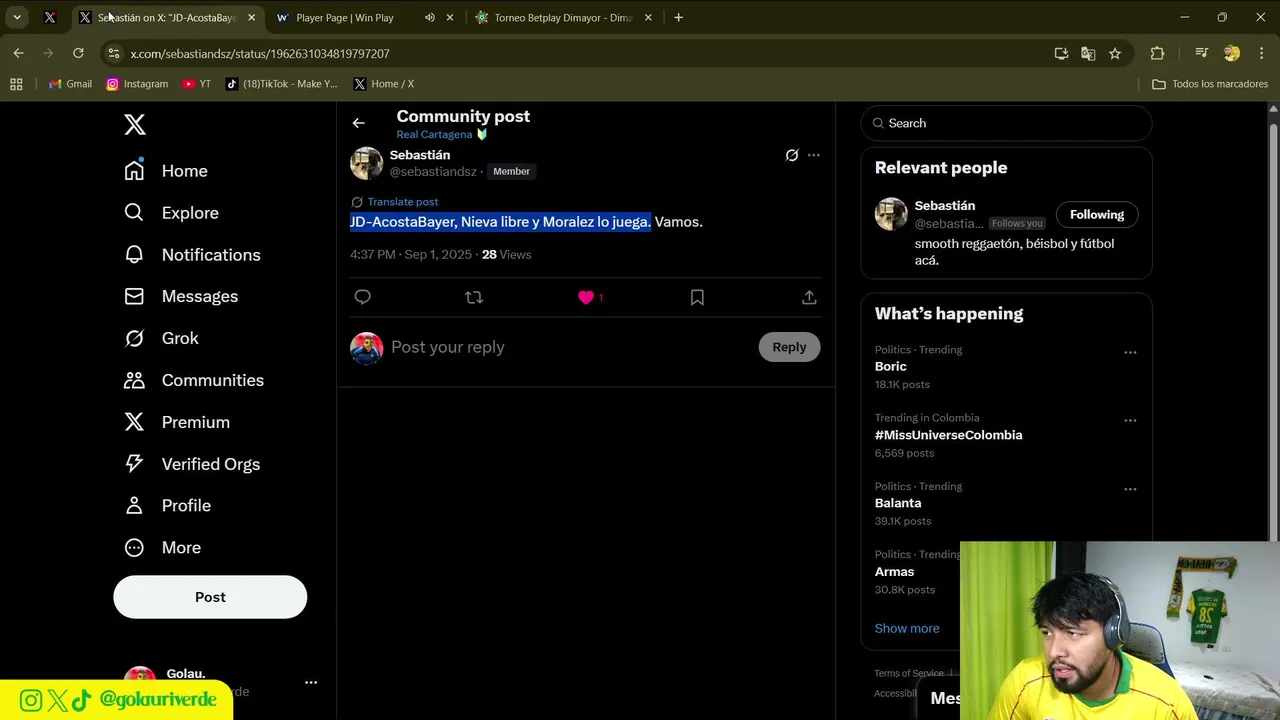Viewport: 1280px width, 720px height.
Task: Open the Instagram bookmark
Action: click(x=137, y=84)
